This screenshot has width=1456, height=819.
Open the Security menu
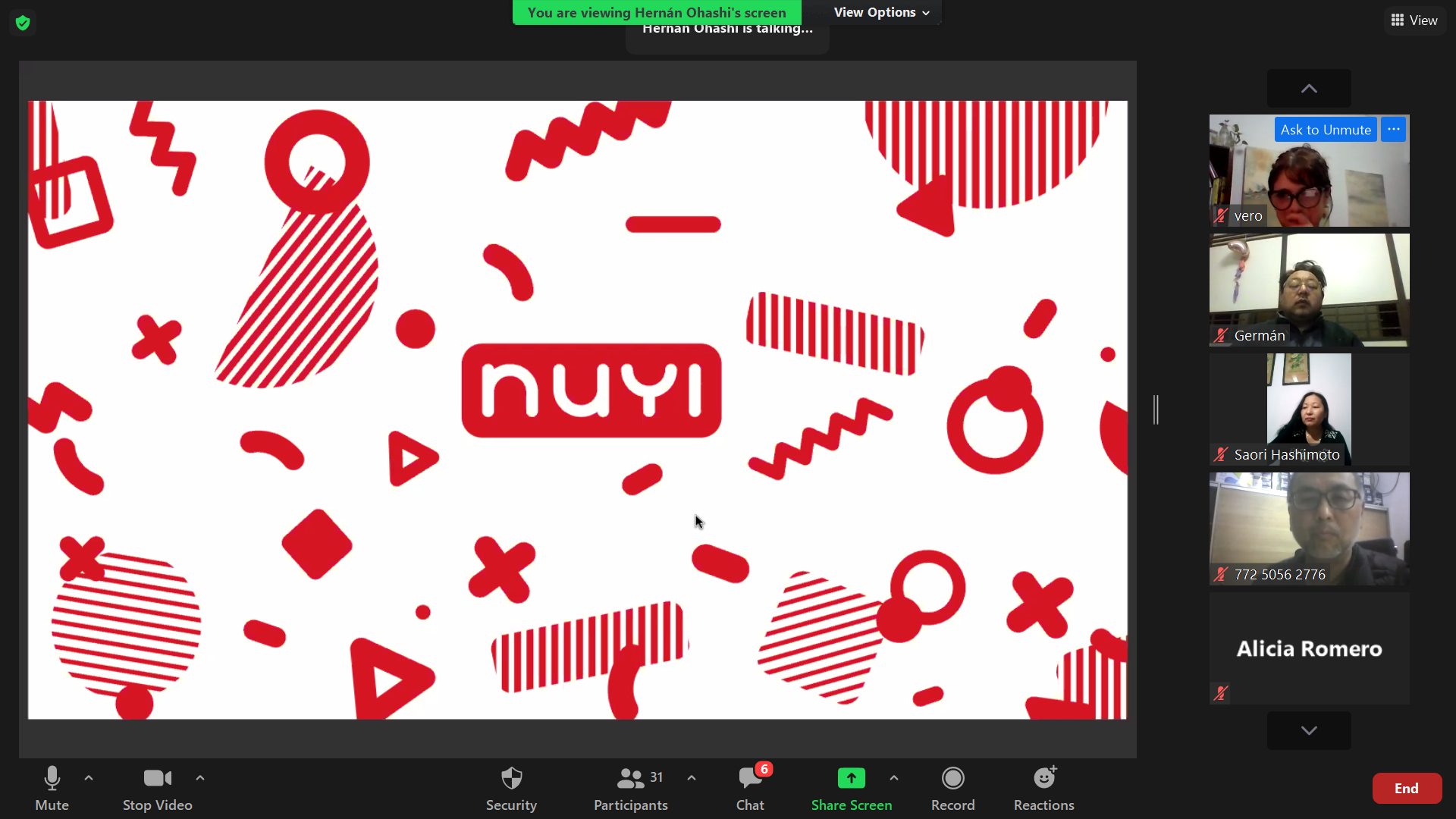pos(512,789)
